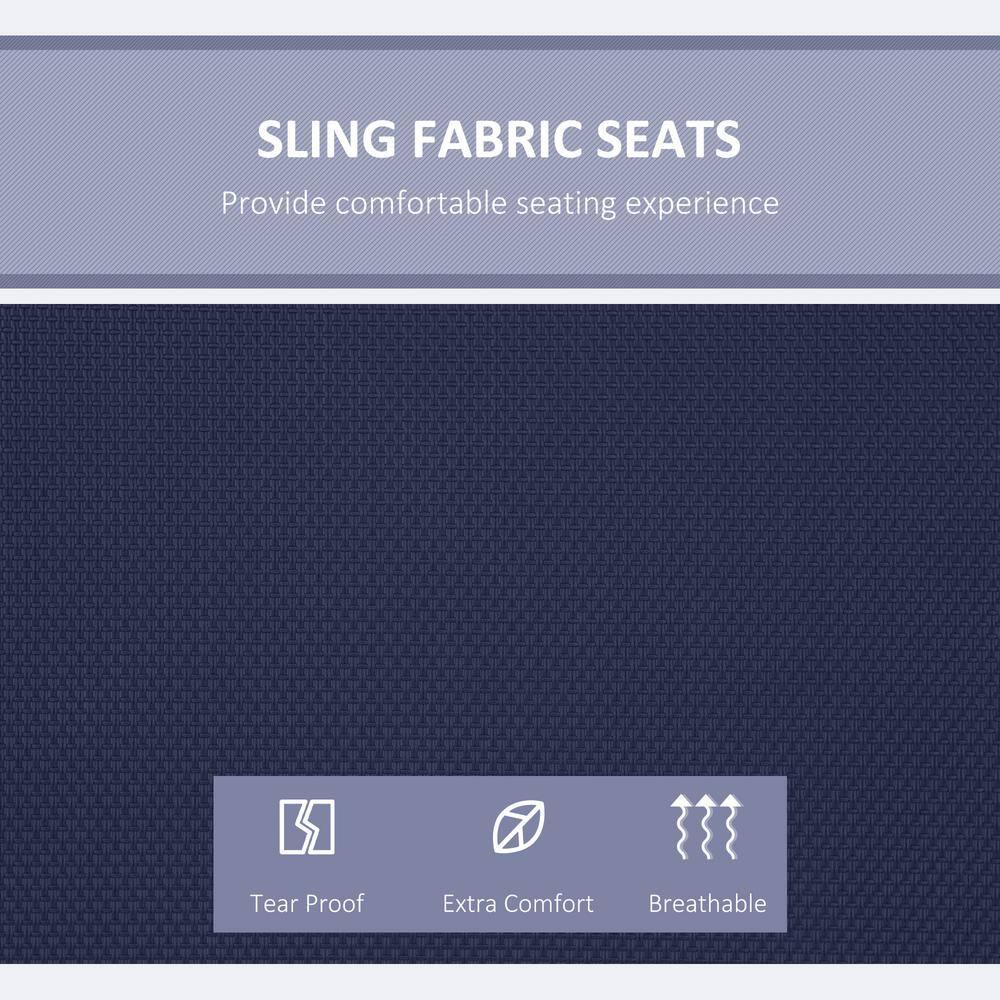The width and height of the screenshot is (1000, 1000).
Task: Click the dark stripe atop the banner
Action: point(500,43)
